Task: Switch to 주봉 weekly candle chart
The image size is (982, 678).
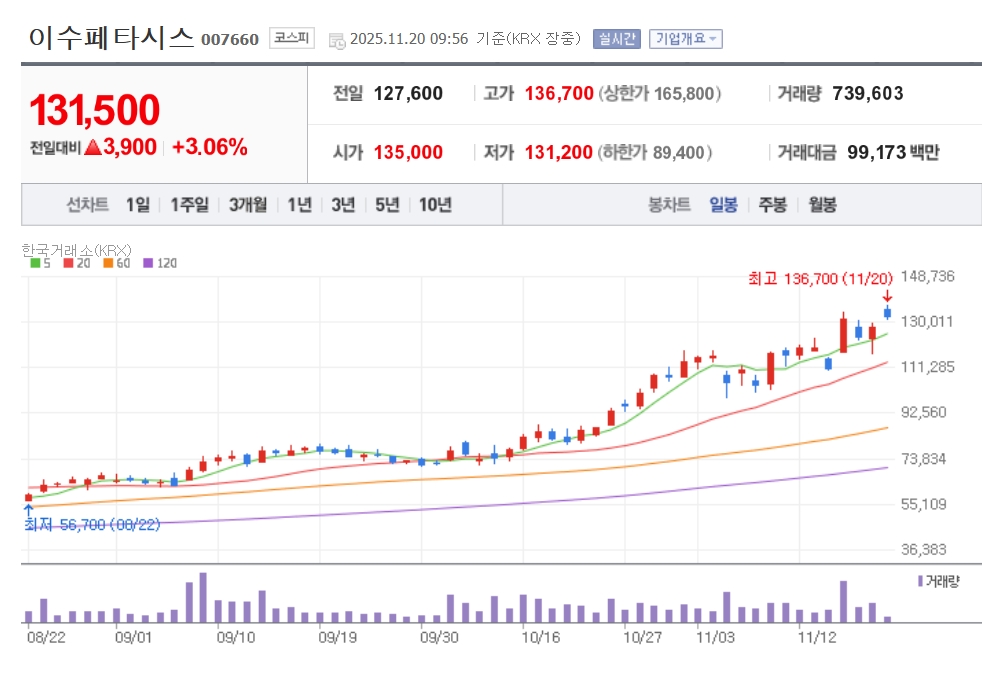Action: (x=772, y=205)
